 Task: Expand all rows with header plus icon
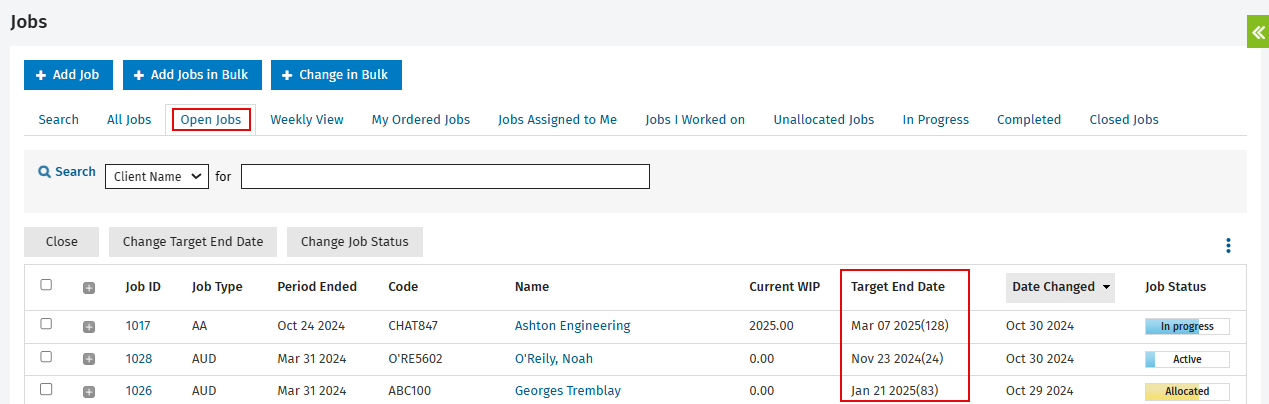89,288
